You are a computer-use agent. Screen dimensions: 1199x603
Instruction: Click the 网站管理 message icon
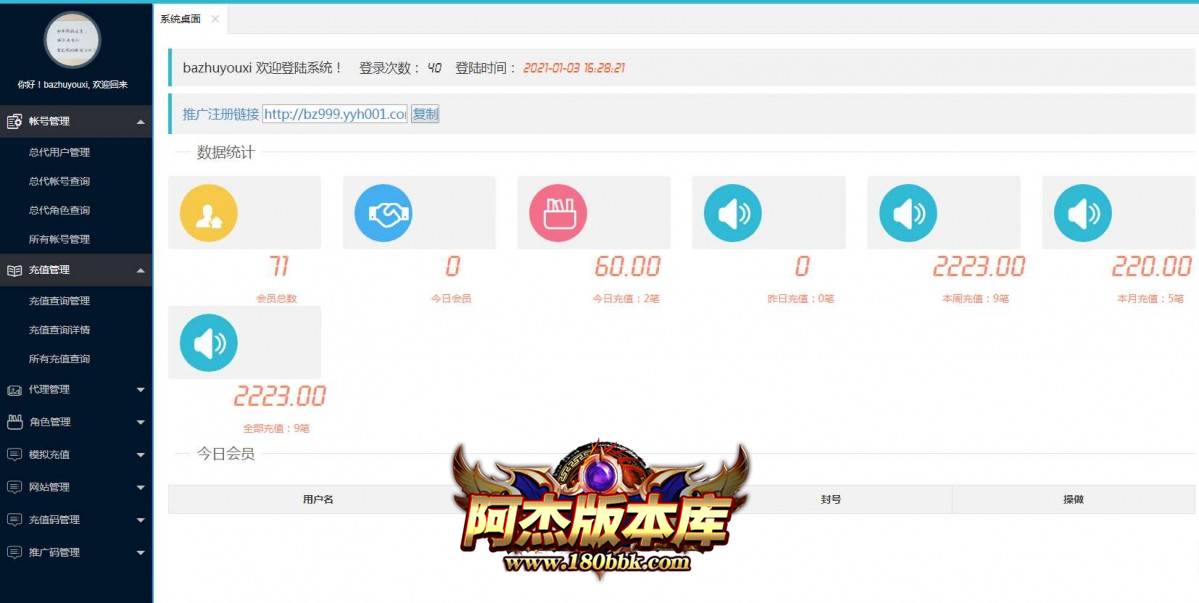click(15, 487)
